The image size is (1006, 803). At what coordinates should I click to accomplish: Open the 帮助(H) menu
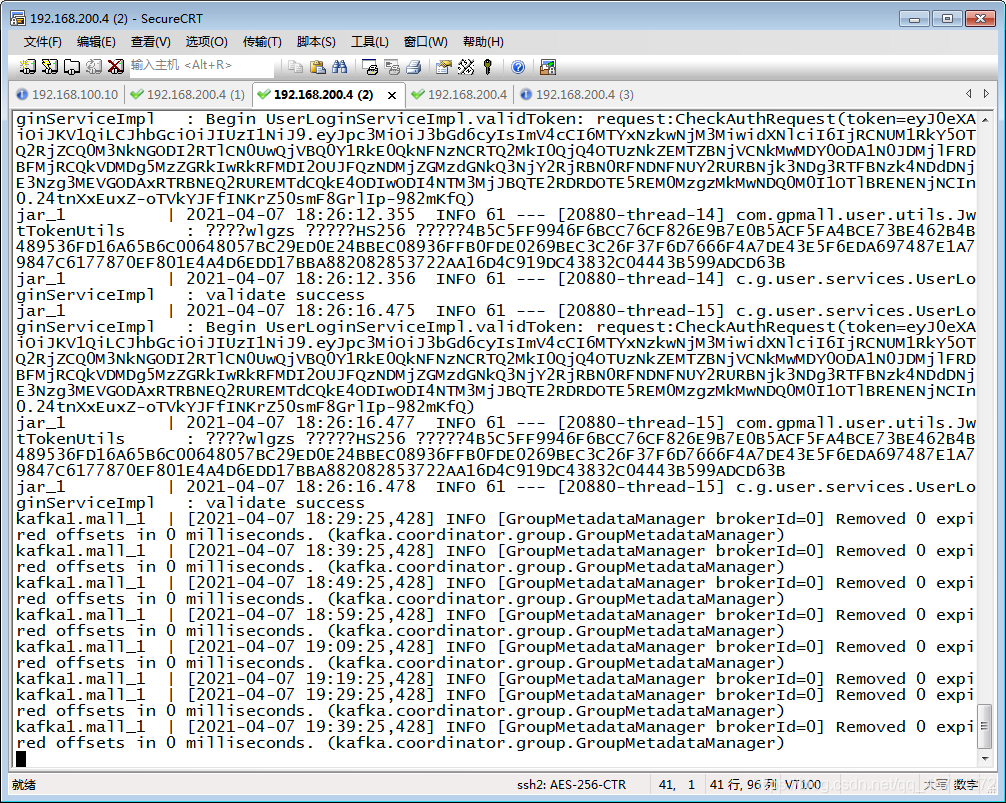pos(483,42)
